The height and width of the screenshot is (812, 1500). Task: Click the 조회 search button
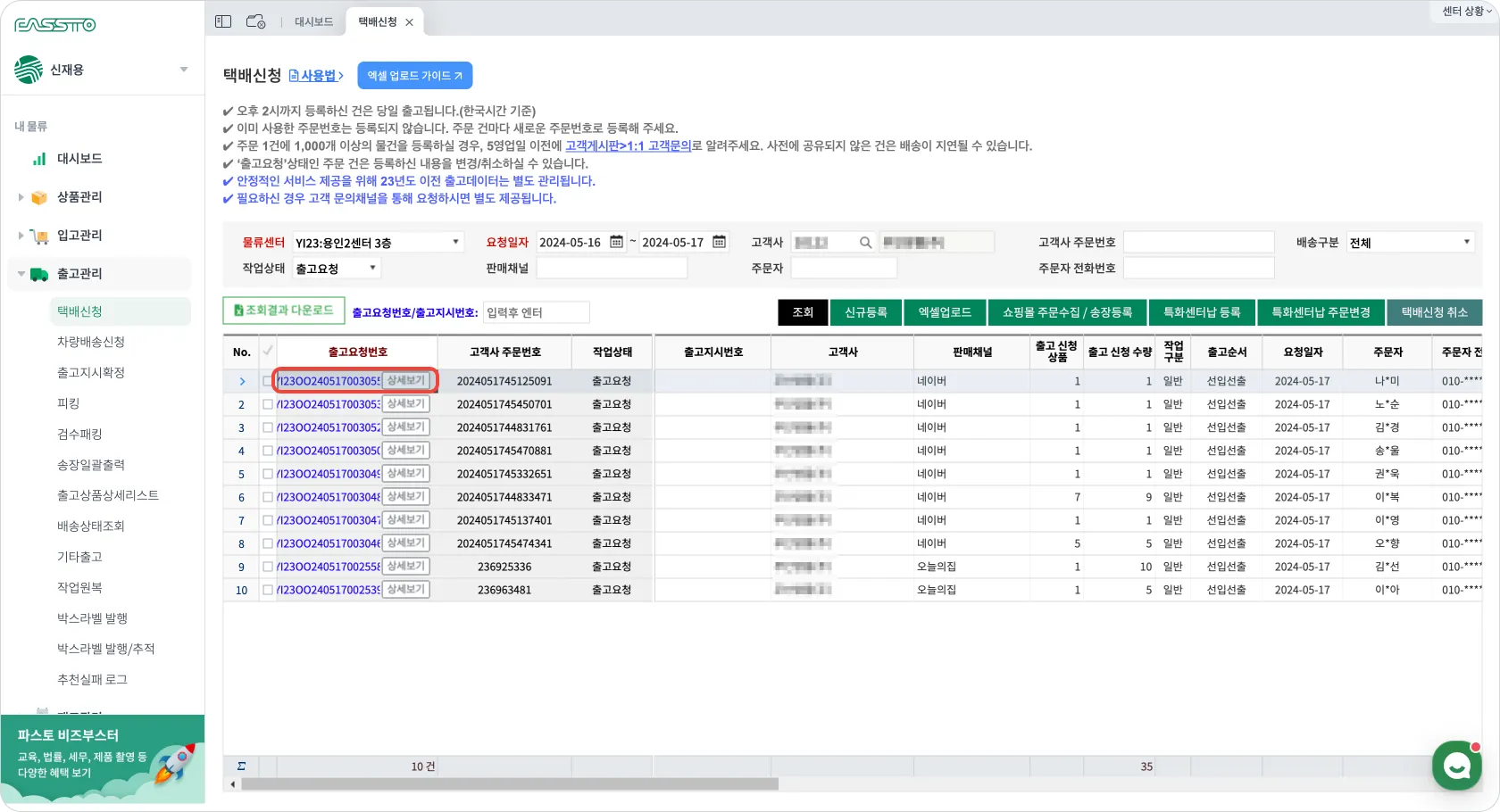click(803, 312)
